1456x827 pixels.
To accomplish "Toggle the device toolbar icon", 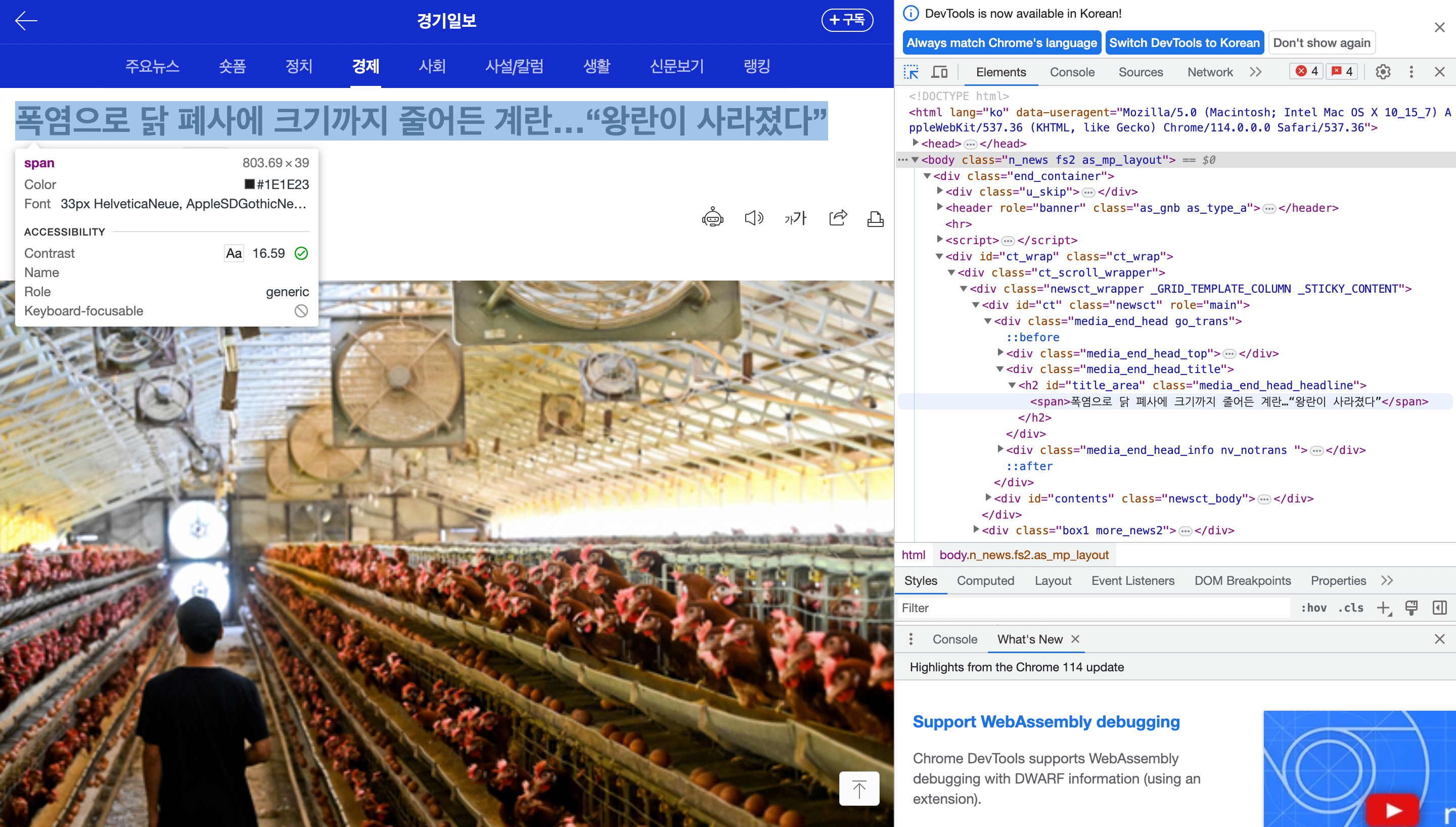I will [x=939, y=72].
